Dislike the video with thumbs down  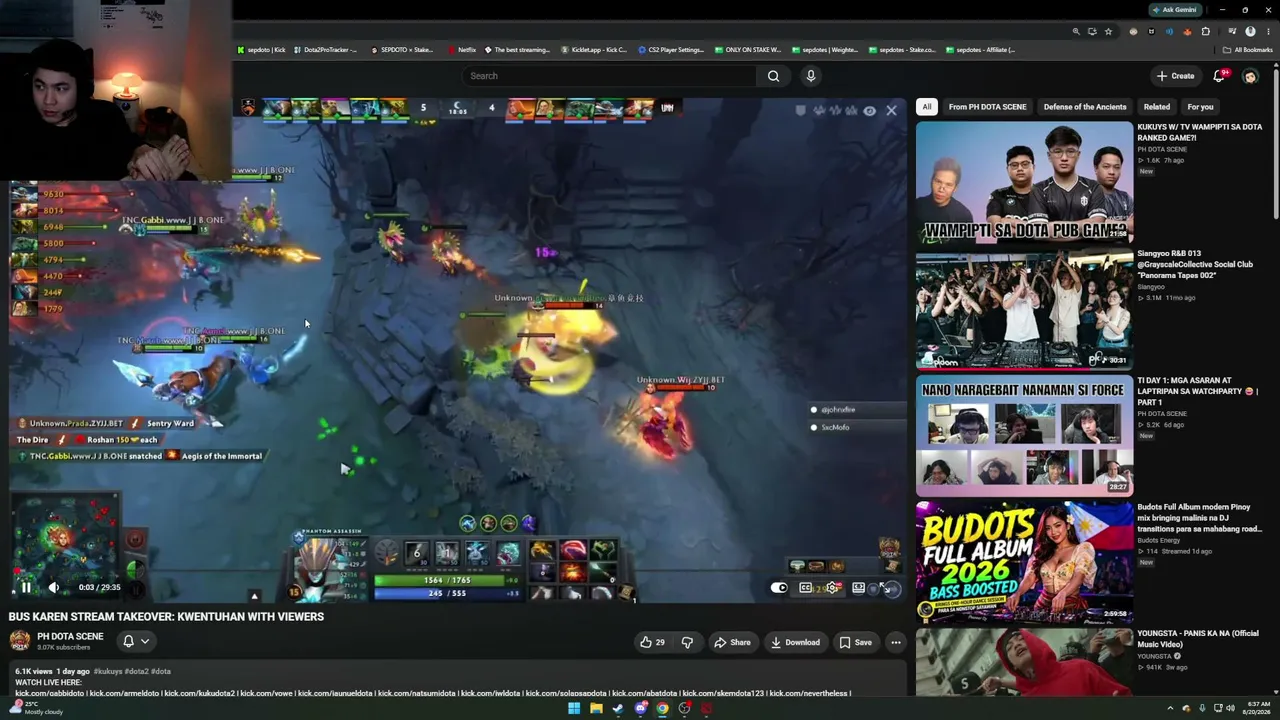coord(687,642)
